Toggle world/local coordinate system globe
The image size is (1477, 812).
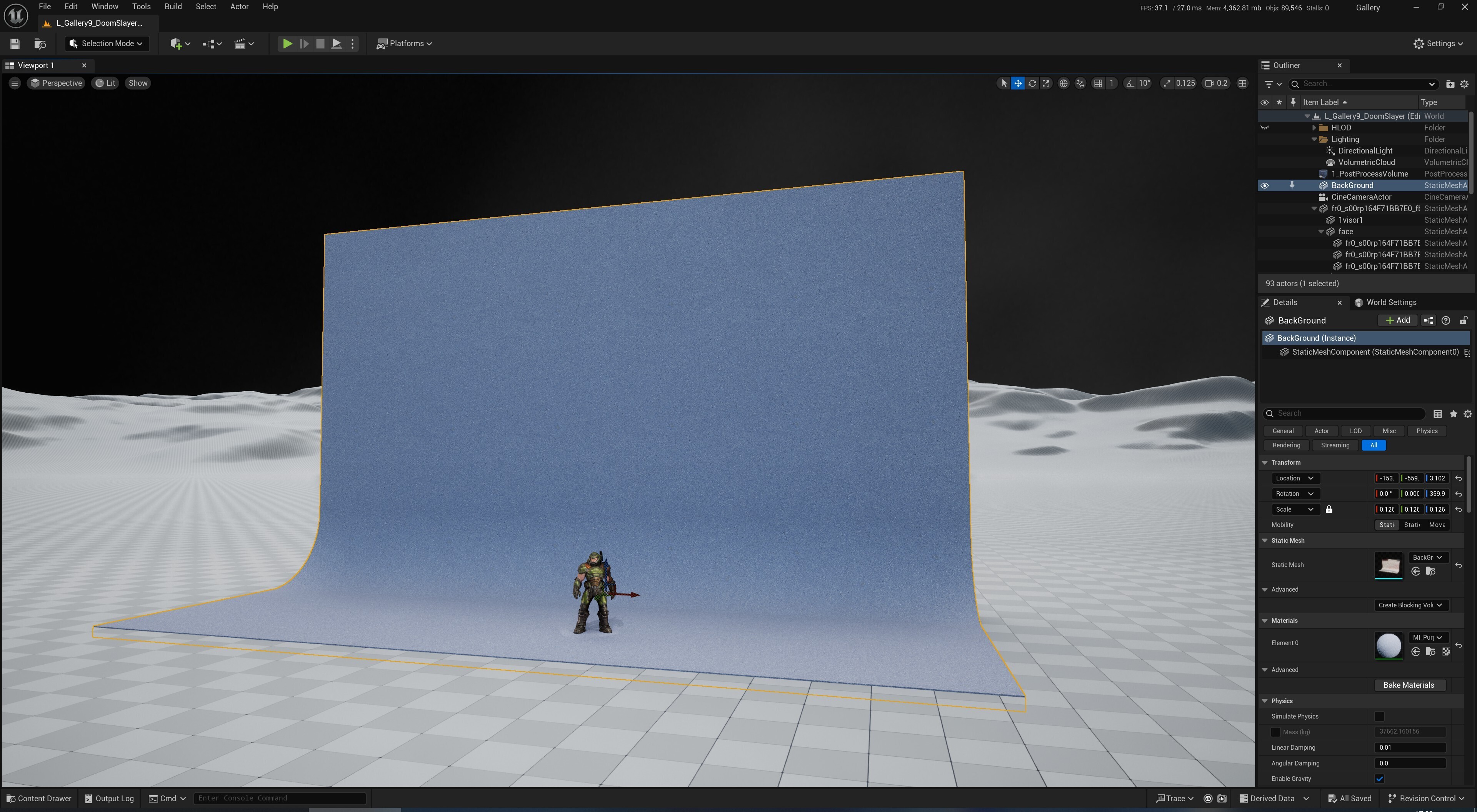tap(1063, 83)
